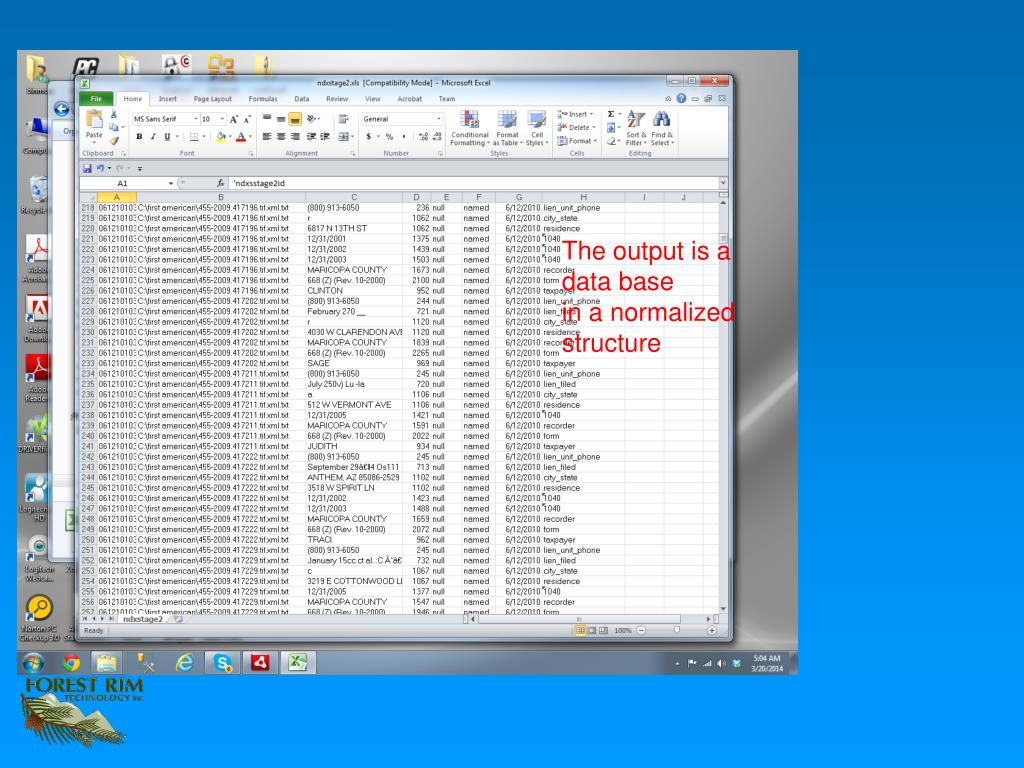Open Format as Table gallery
Viewport: 1024px width, 768px height.
pos(507,128)
